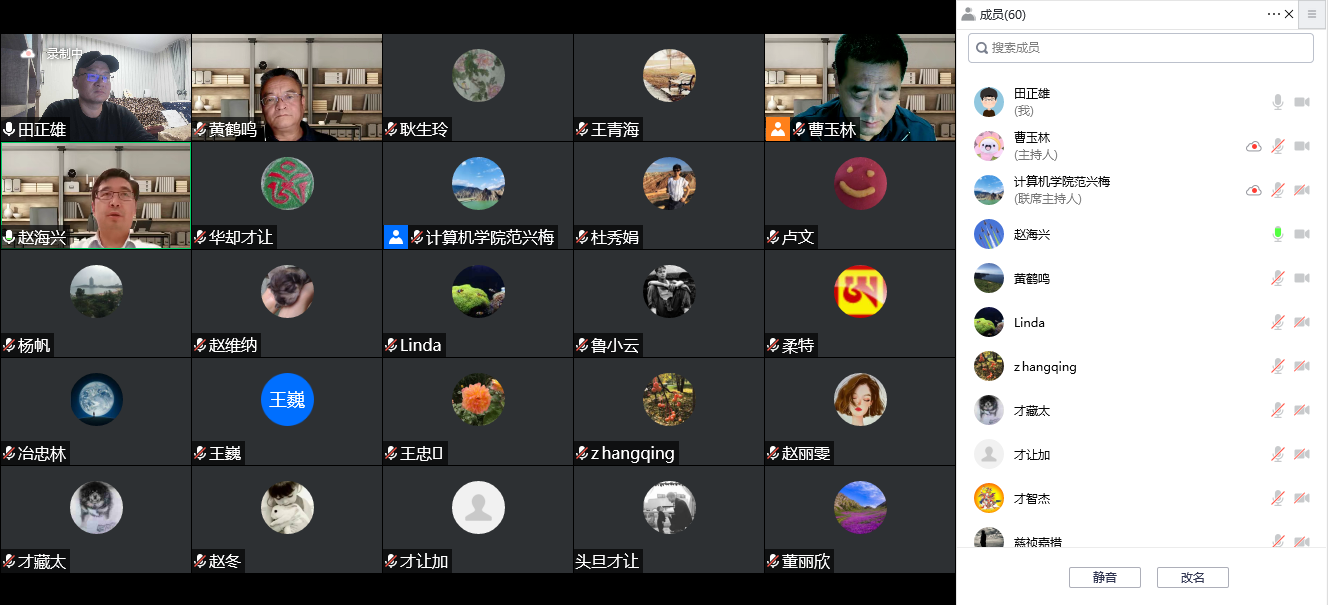Toggle the disabled camera icon for zhangqing

tap(1302, 366)
